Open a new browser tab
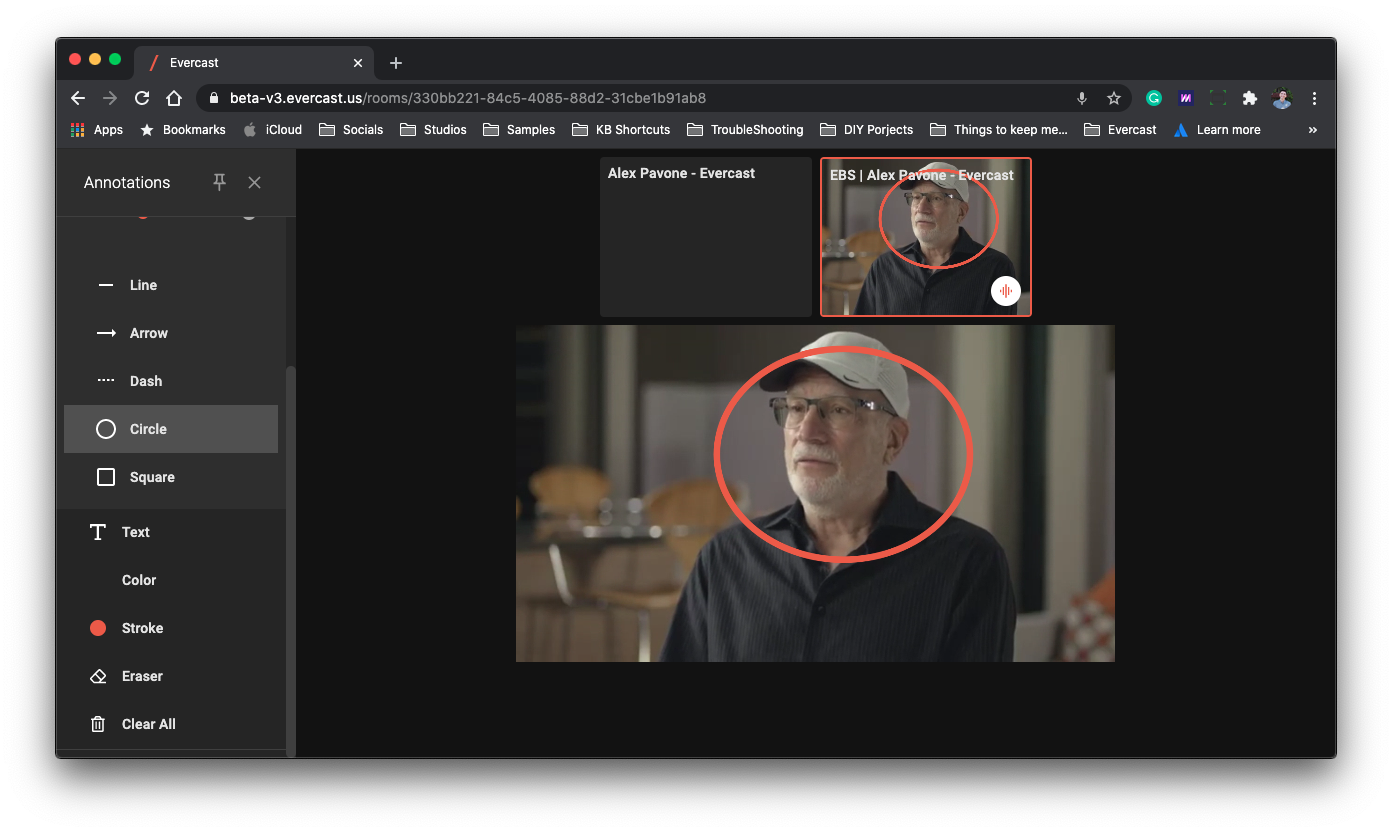 [396, 63]
